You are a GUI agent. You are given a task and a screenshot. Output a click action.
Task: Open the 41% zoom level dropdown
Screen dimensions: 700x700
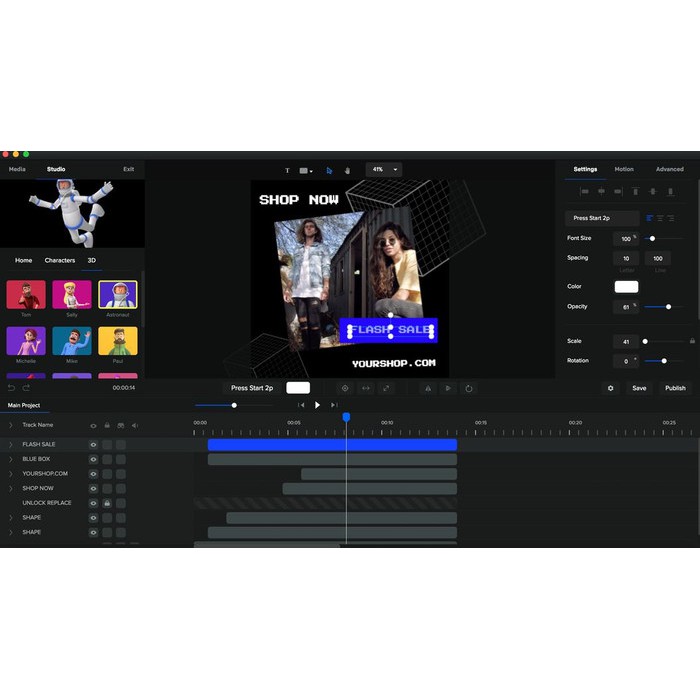tap(384, 170)
